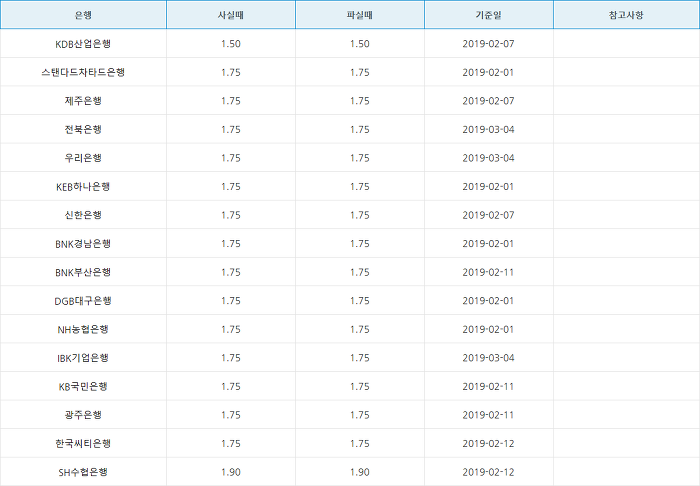The image size is (700, 486).
Task: Click the 2019-03-04 date in 전북은행 row
Action: pyautogui.click(x=488, y=129)
